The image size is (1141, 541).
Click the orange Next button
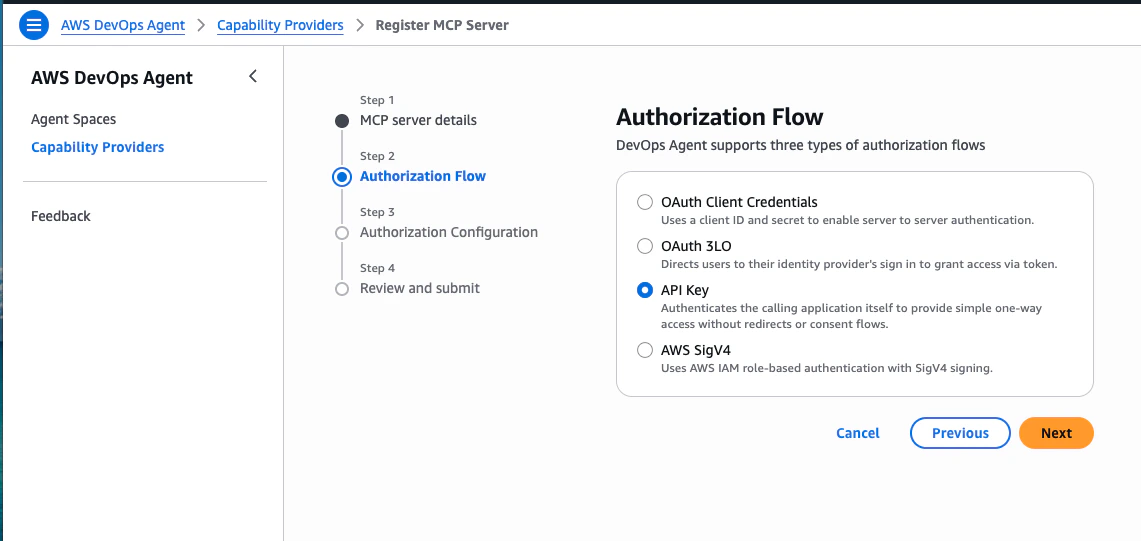pyautogui.click(x=1057, y=433)
